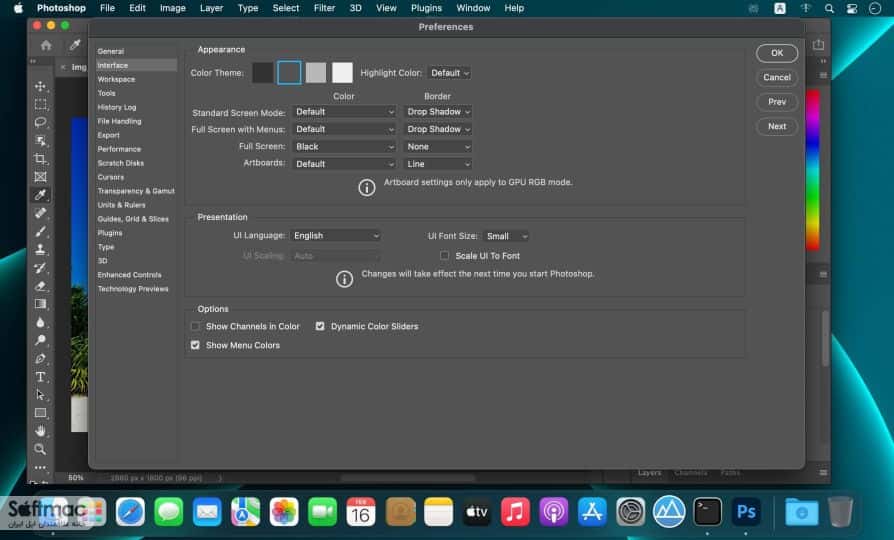This screenshot has width=894, height=540.
Task: Click the Next button
Action: [777, 127]
